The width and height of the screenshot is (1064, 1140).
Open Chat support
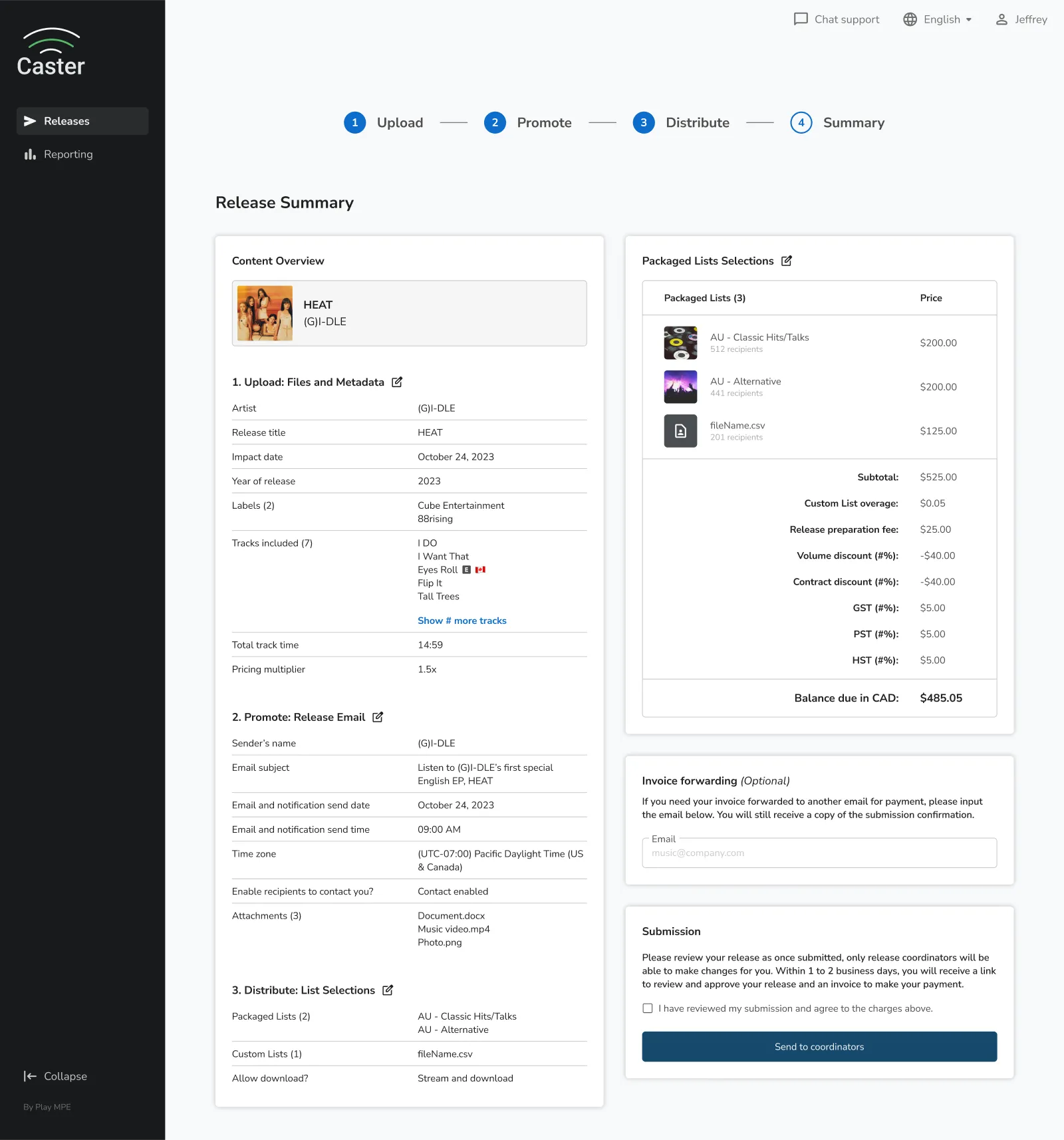836,19
